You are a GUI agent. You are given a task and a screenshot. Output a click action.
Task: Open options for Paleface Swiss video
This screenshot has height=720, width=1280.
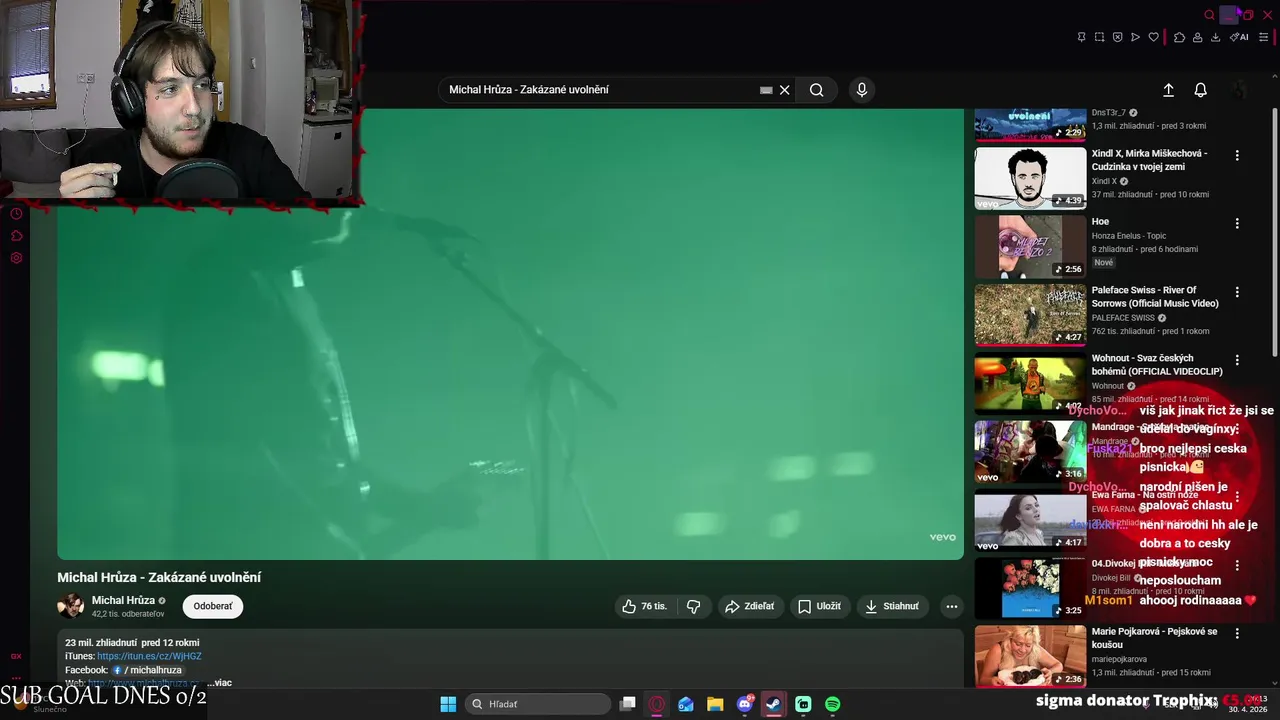click(1237, 292)
